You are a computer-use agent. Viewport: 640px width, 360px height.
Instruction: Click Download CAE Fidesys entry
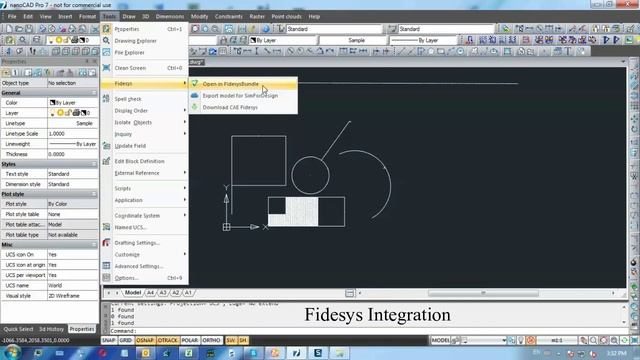(x=244, y=107)
